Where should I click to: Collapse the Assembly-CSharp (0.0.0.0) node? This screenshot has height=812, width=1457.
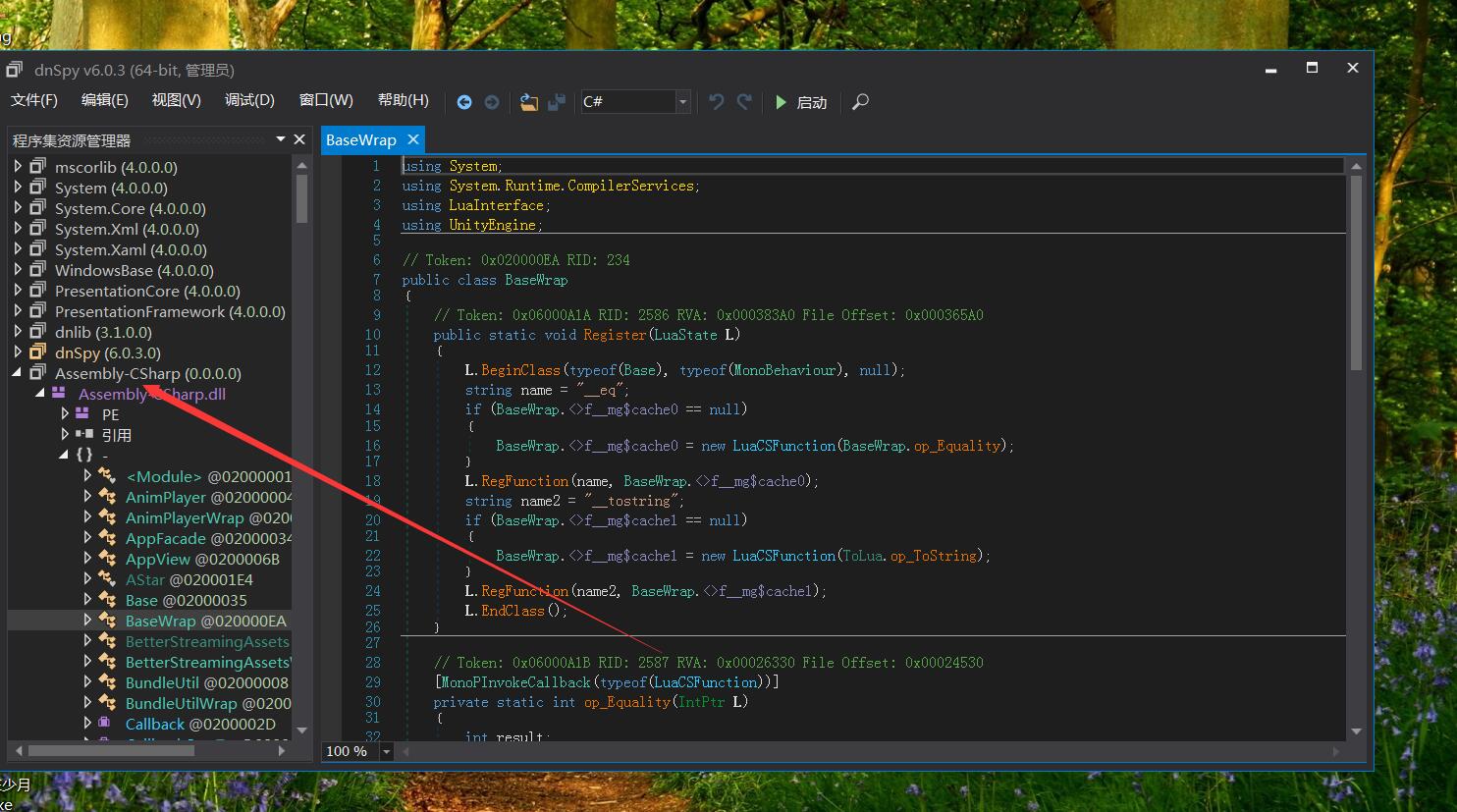coord(18,373)
